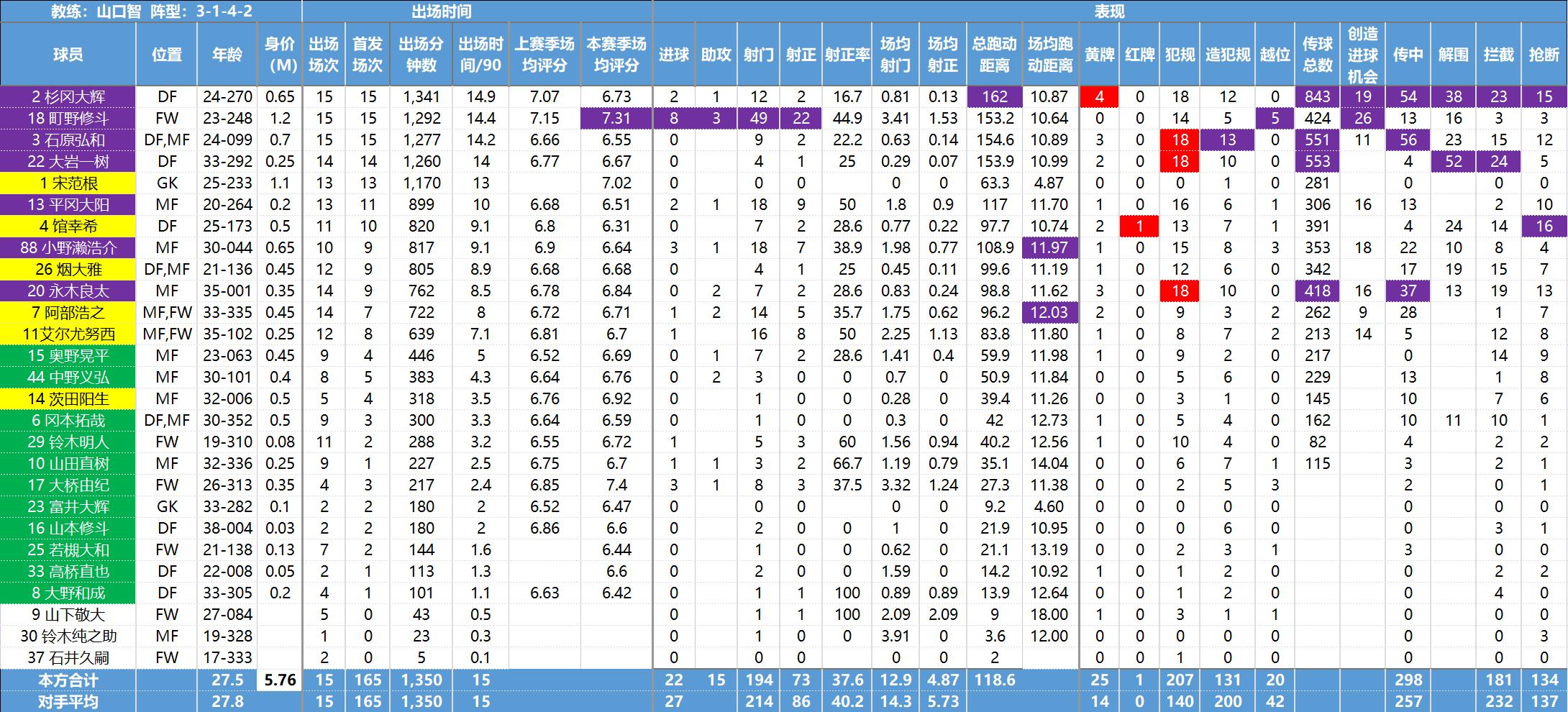The height and width of the screenshot is (712, 1568).
Task: Select player cell "15 奥野晃平"
Action: [68, 355]
